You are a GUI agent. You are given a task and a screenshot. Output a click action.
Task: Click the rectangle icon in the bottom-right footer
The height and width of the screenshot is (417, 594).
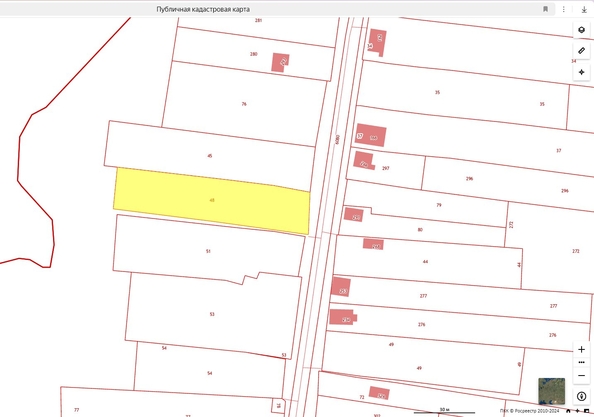coord(586,411)
